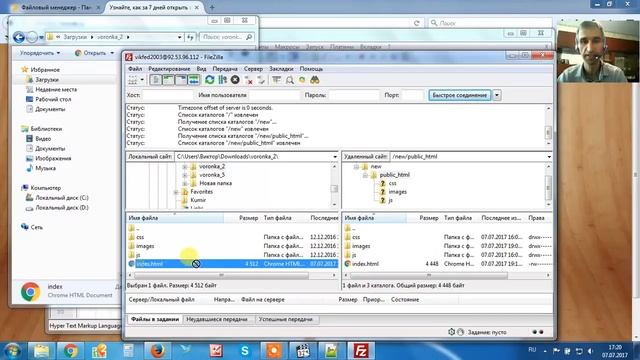Viewport: 640px width, 360px height.
Task: Expand Новая папка node in local tree
Action: tap(185, 183)
